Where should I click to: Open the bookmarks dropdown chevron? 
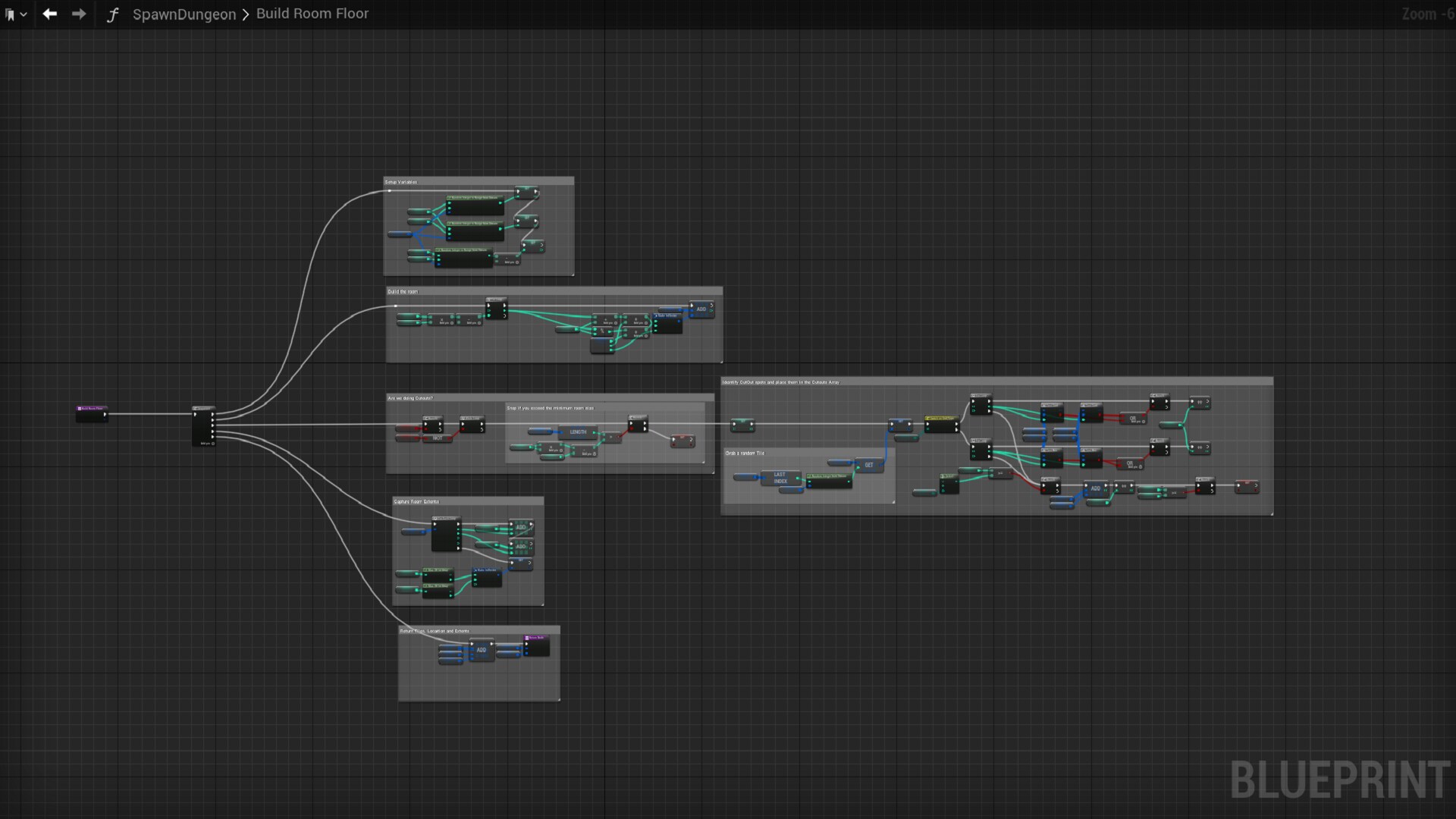tap(24, 14)
